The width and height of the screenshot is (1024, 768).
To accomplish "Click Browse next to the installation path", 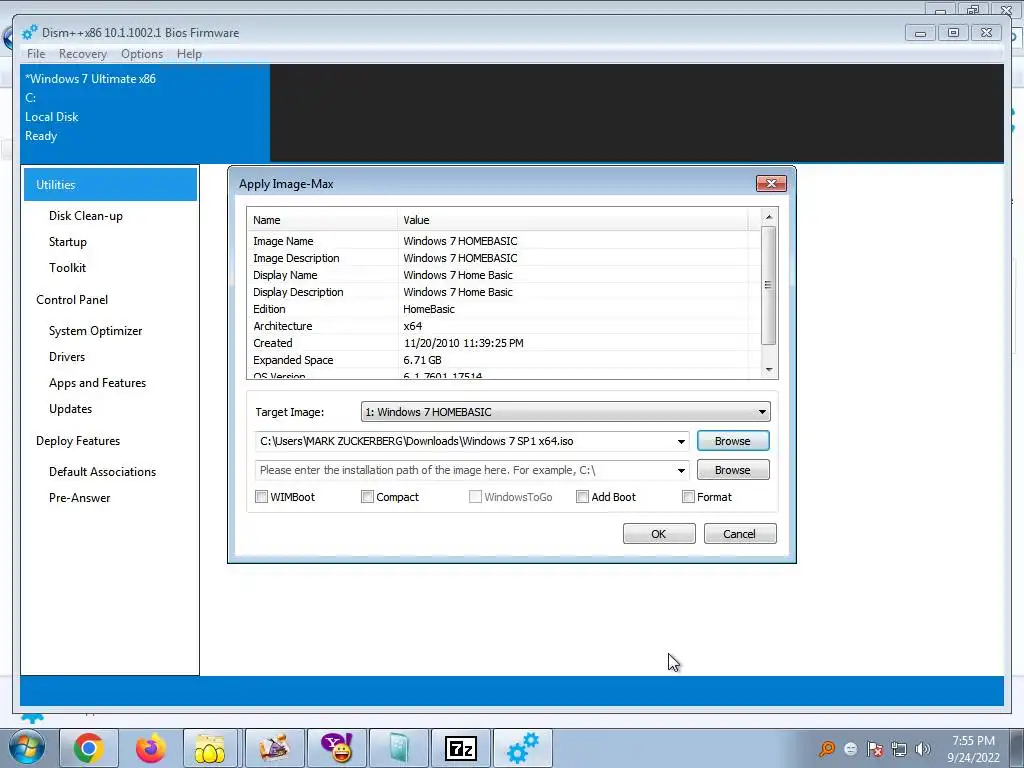I will (x=733, y=470).
